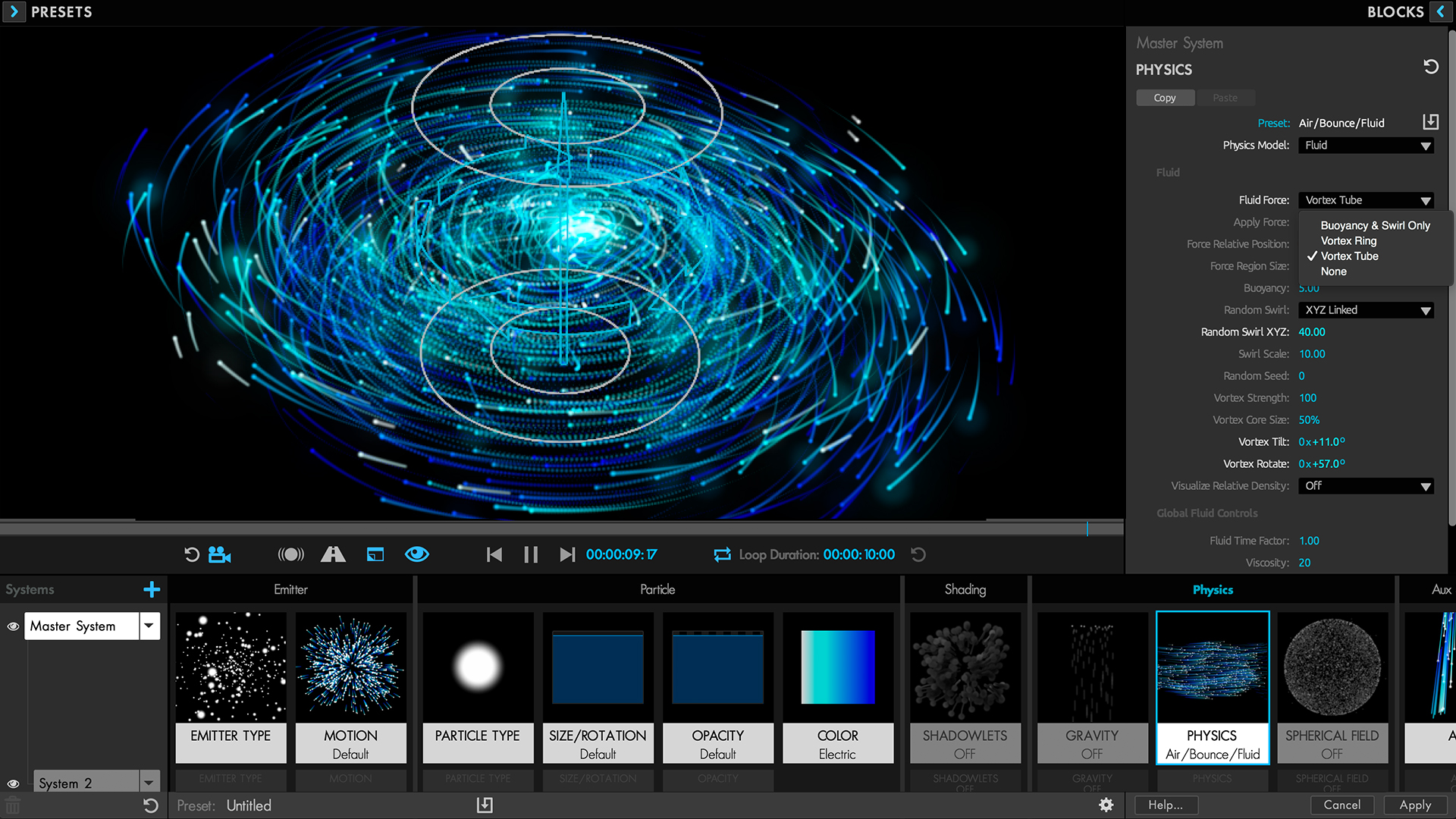Open settings gear at bottom bar
The width and height of the screenshot is (1456, 819).
[1106, 805]
